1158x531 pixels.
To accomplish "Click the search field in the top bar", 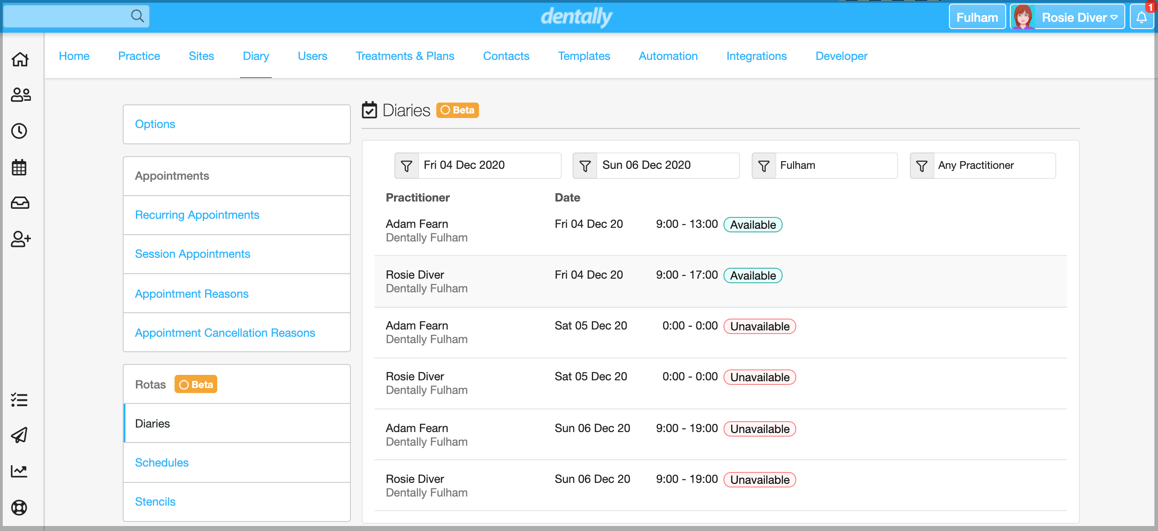I will coord(68,16).
